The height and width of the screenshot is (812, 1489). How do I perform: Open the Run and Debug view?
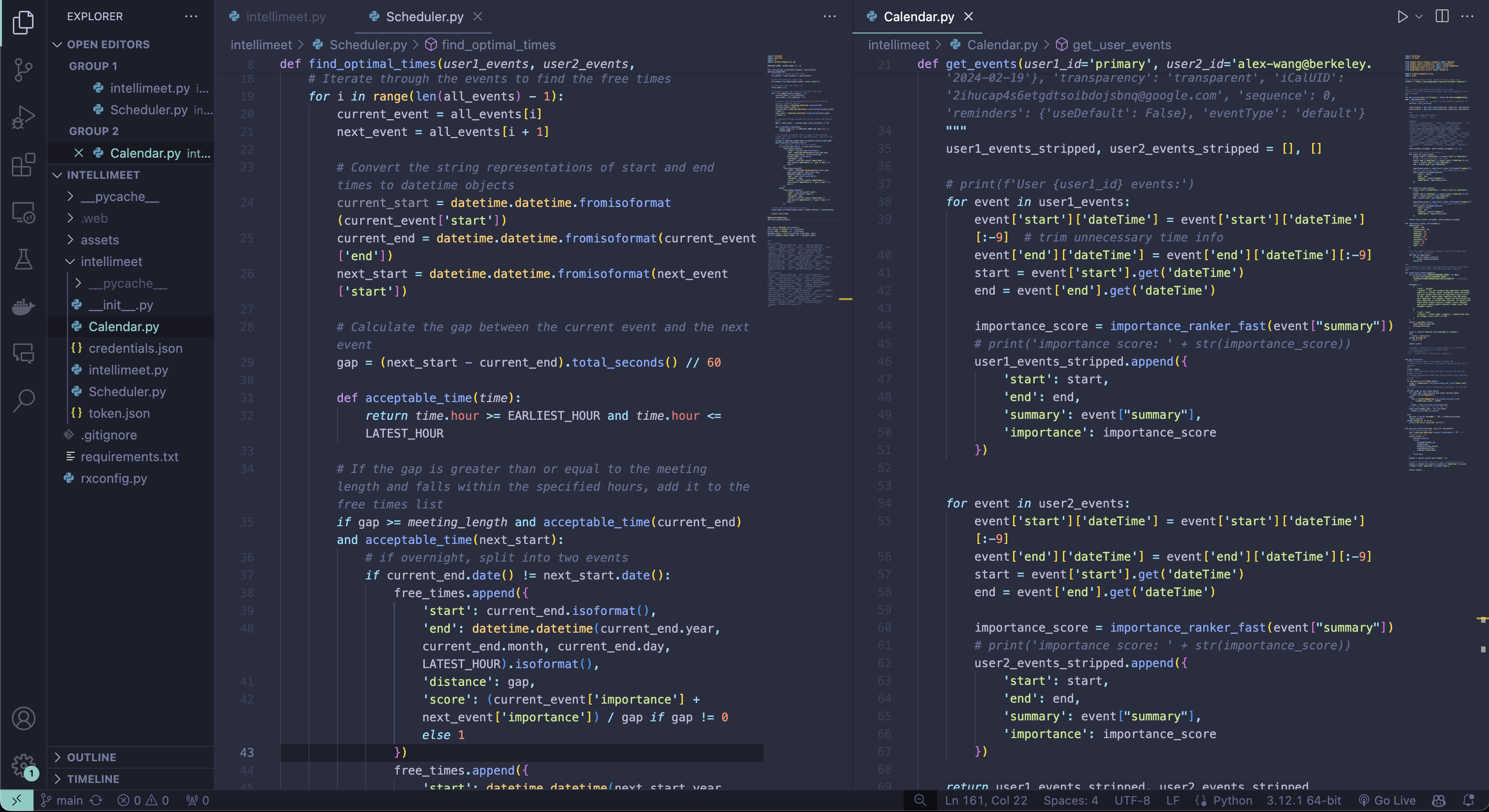(x=23, y=117)
